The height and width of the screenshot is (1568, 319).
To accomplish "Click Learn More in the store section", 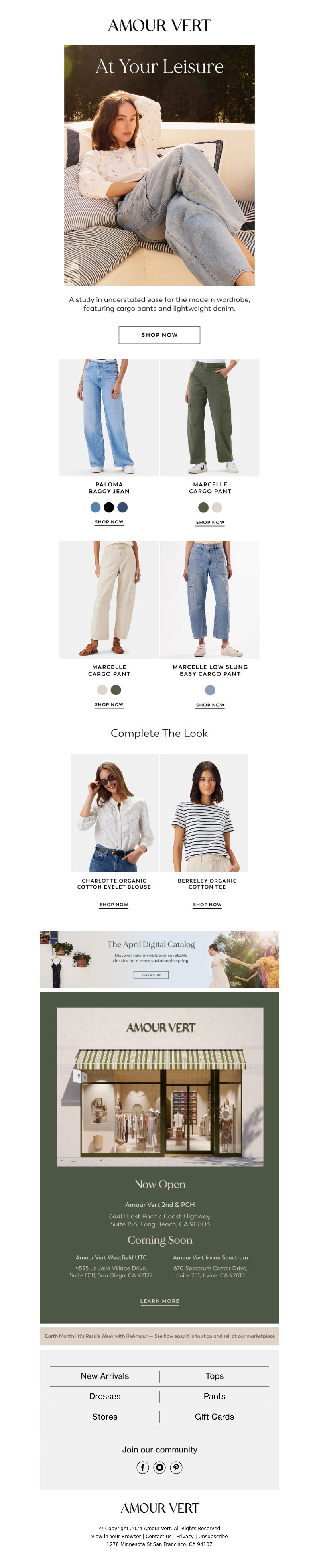I will (x=159, y=1301).
